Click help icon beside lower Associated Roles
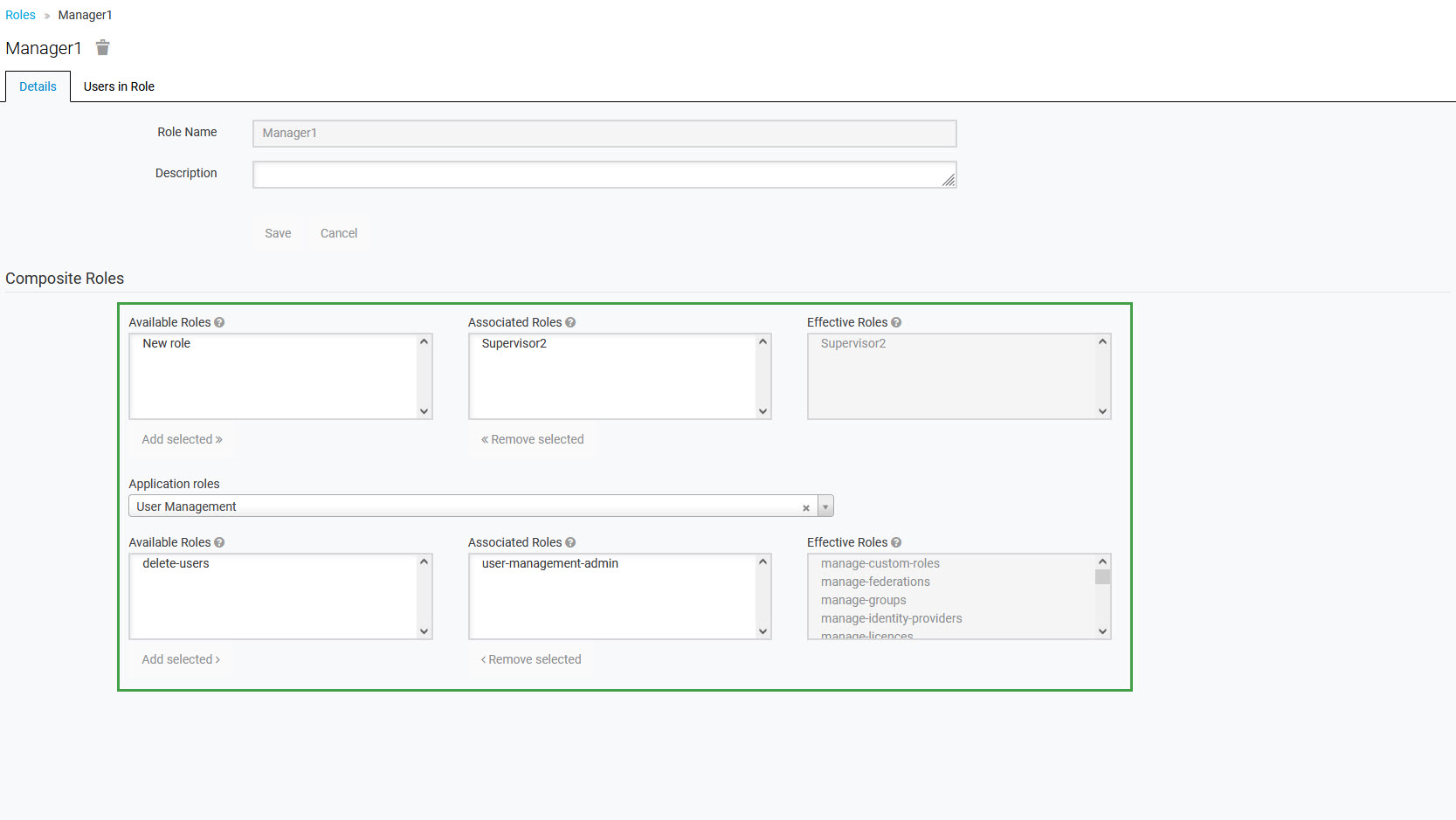1456x820 pixels. click(x=570, y=542)
